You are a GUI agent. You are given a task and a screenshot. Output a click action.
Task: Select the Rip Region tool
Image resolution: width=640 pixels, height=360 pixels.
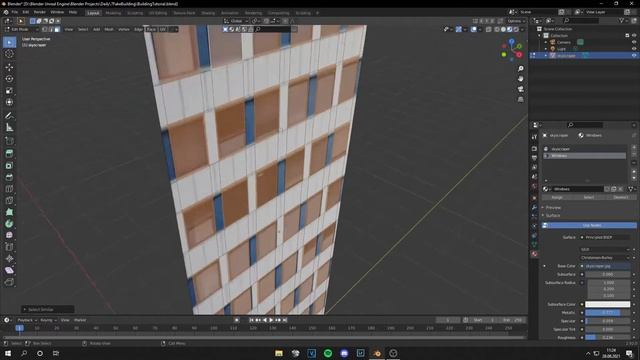point(9,282)
